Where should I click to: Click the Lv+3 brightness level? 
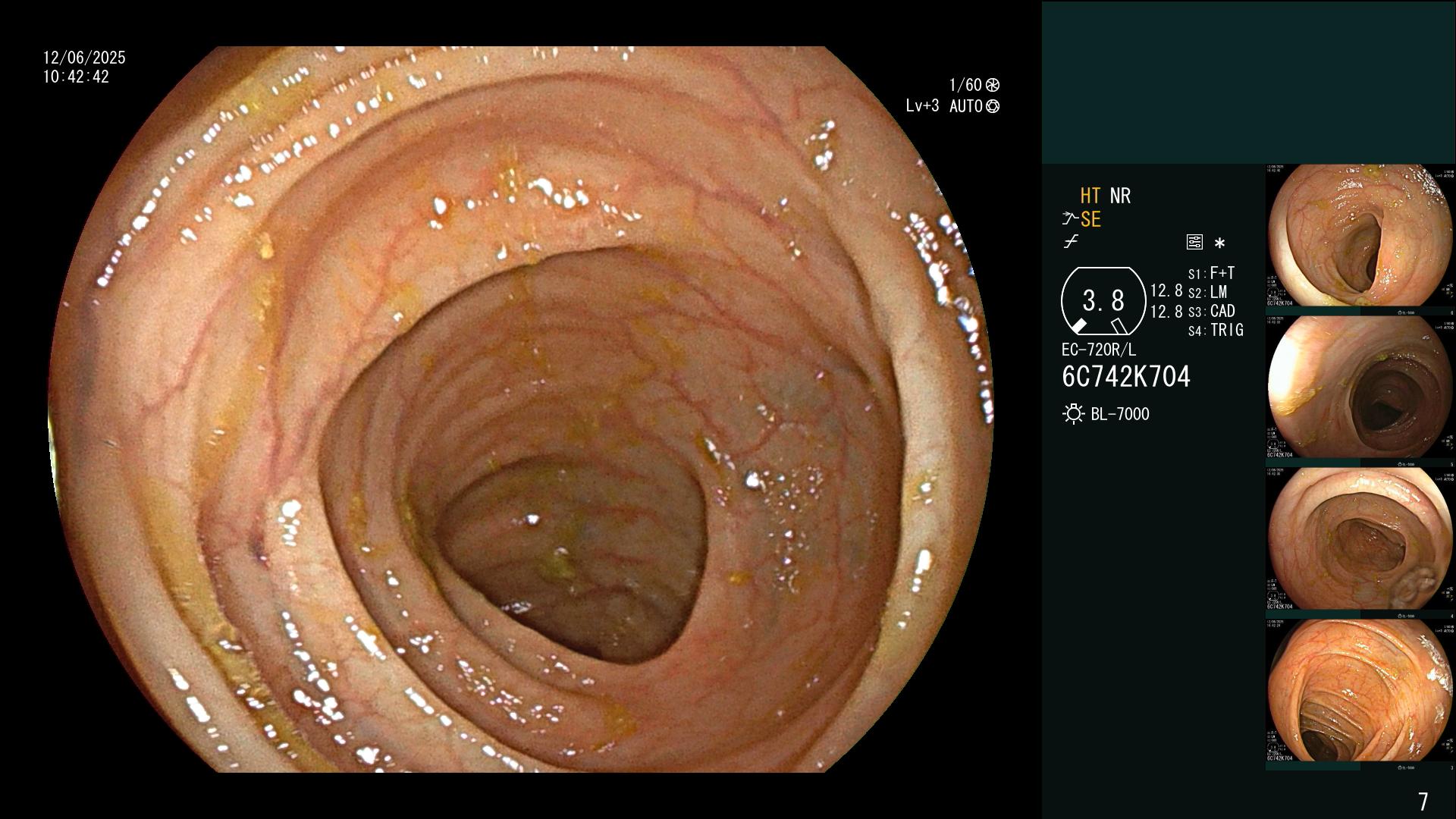(x=922, y=106)
